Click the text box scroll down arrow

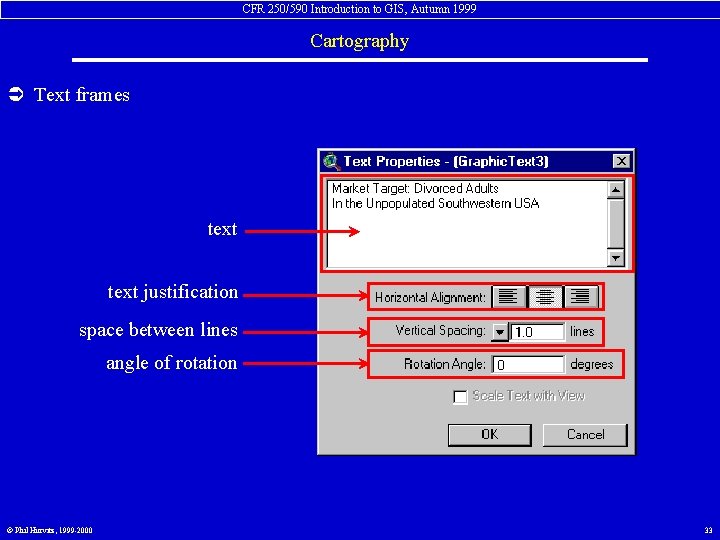tap(615, 258)
